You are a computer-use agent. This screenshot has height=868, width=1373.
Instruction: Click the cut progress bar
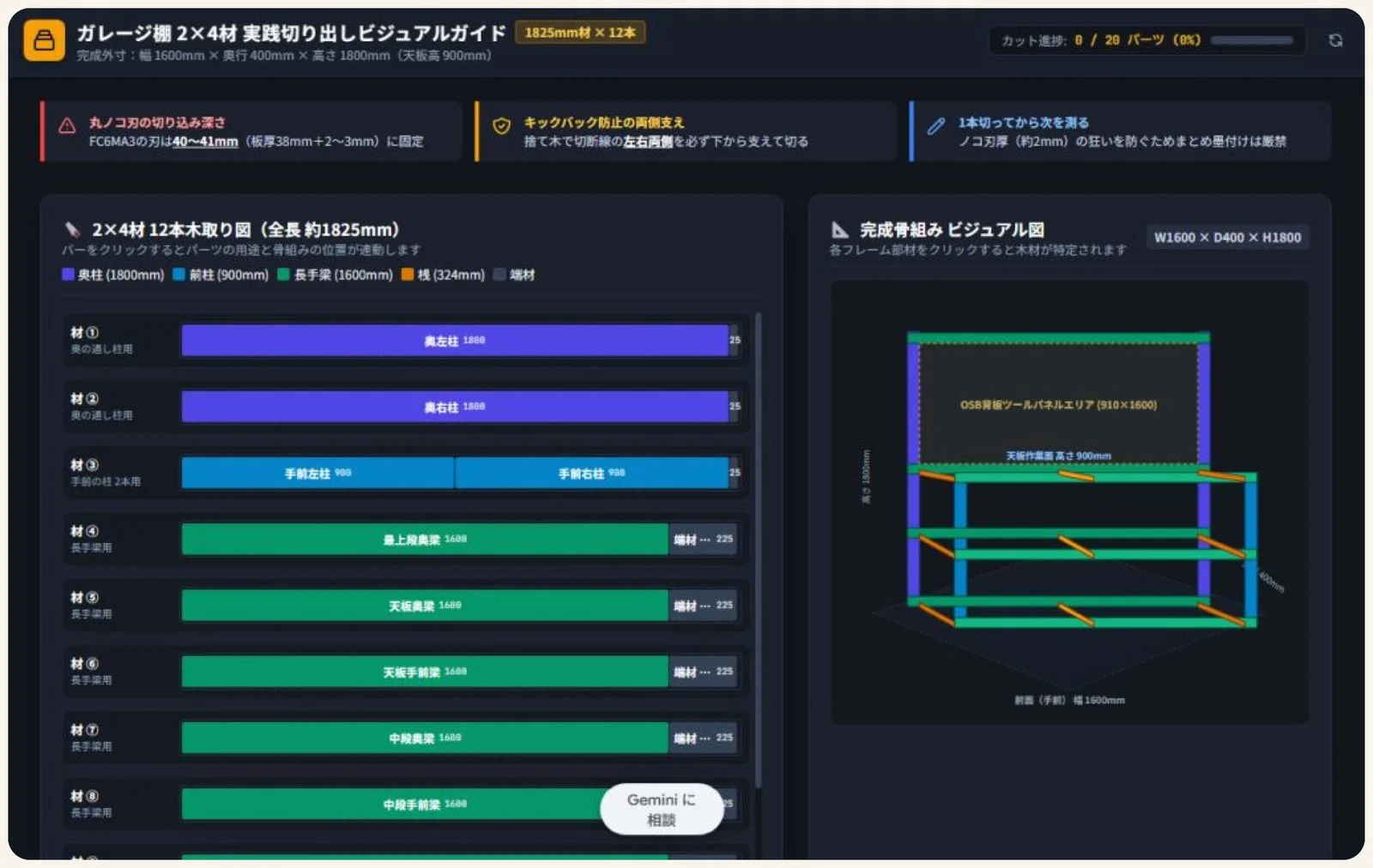point(1252,40)
